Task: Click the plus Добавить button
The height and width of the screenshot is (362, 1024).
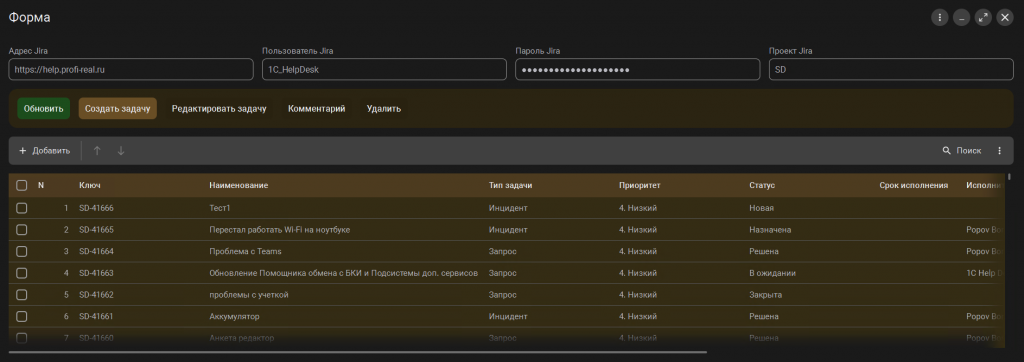Action: (x=44, y=151)
